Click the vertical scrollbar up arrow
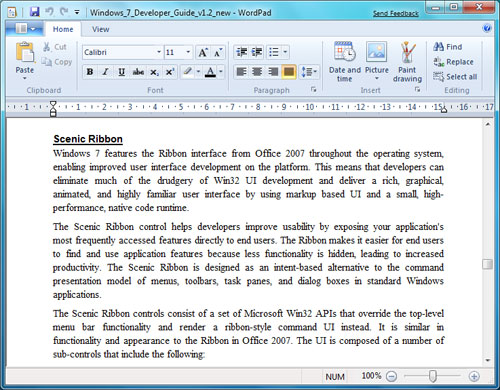This screenshot has height=390, width=500. pos(488,124)
